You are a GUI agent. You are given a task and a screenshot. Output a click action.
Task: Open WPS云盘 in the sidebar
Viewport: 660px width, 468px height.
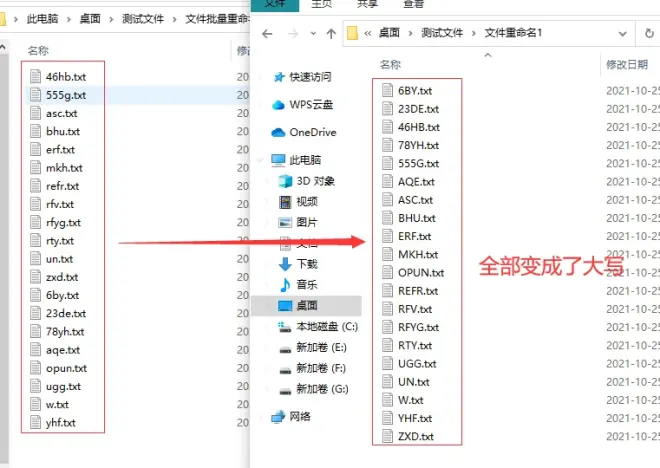(311, 105)
